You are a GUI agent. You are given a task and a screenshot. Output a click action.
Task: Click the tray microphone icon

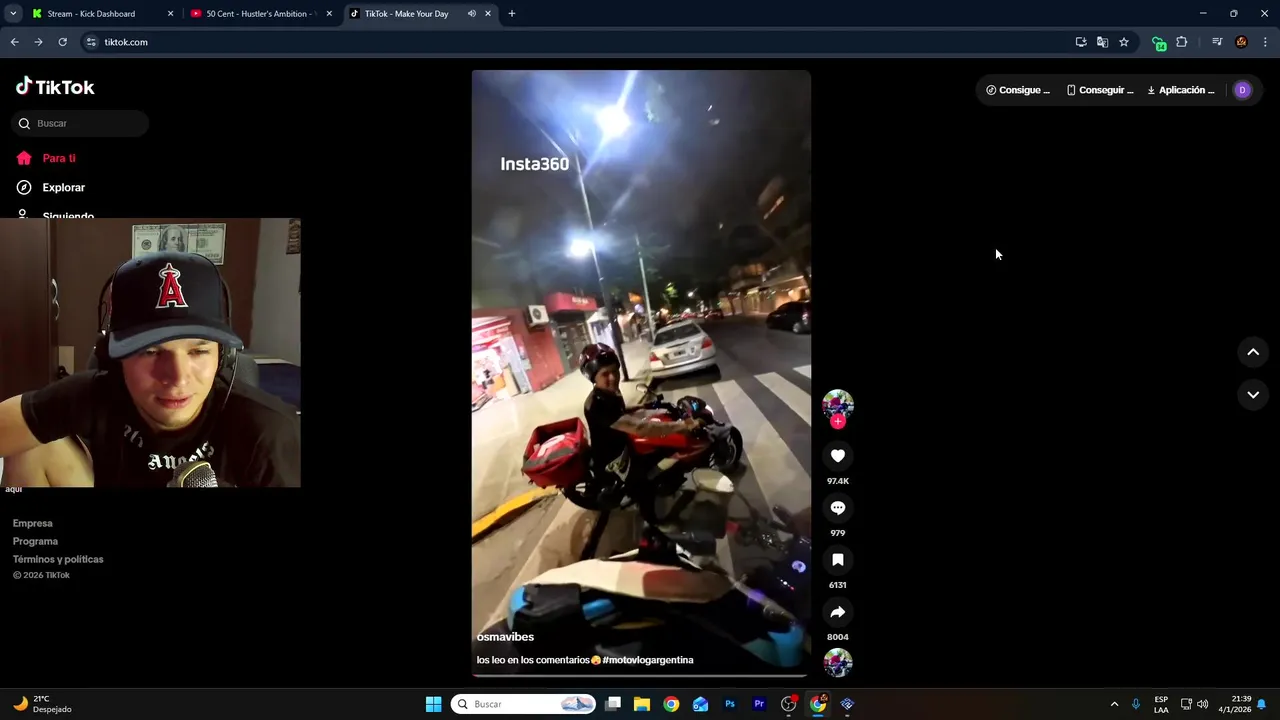pyautogui.click(x=1136, y=704)
